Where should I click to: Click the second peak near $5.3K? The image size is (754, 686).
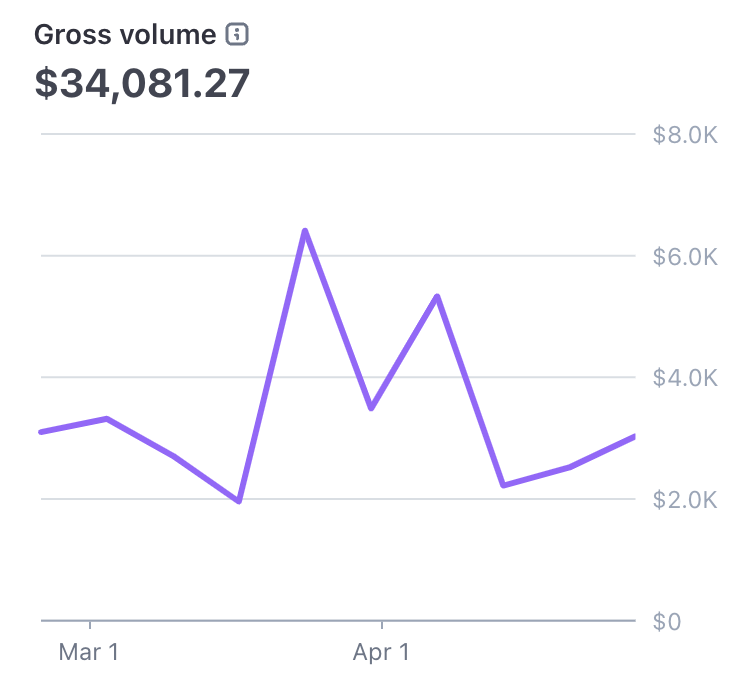click(x=437, y=296)
